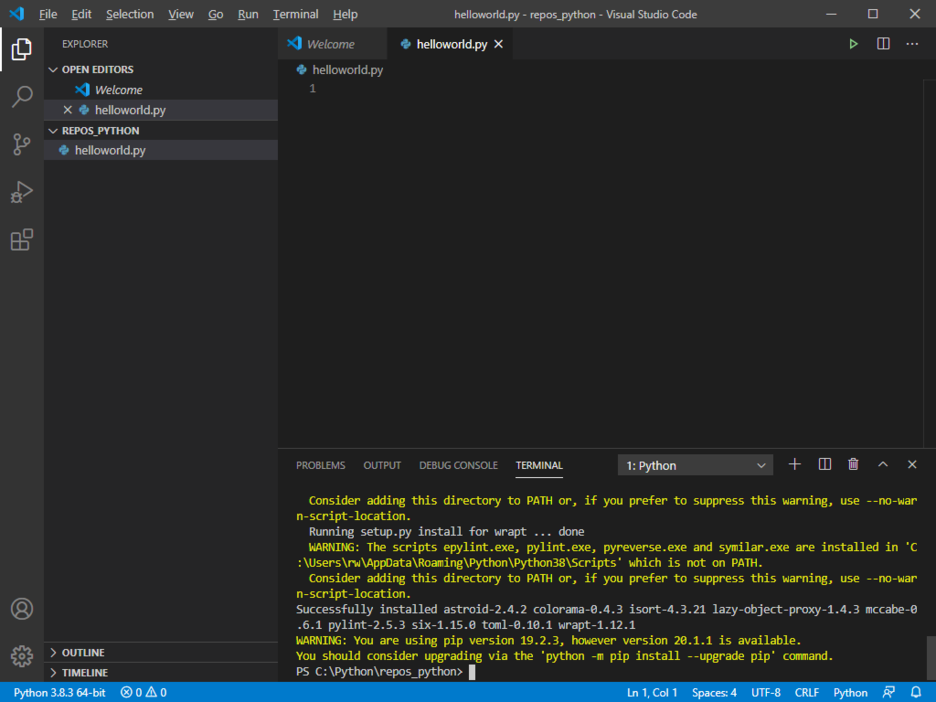Open the Search view icon
The width and height of the screenshot is (936, 702).
(21, 97)
